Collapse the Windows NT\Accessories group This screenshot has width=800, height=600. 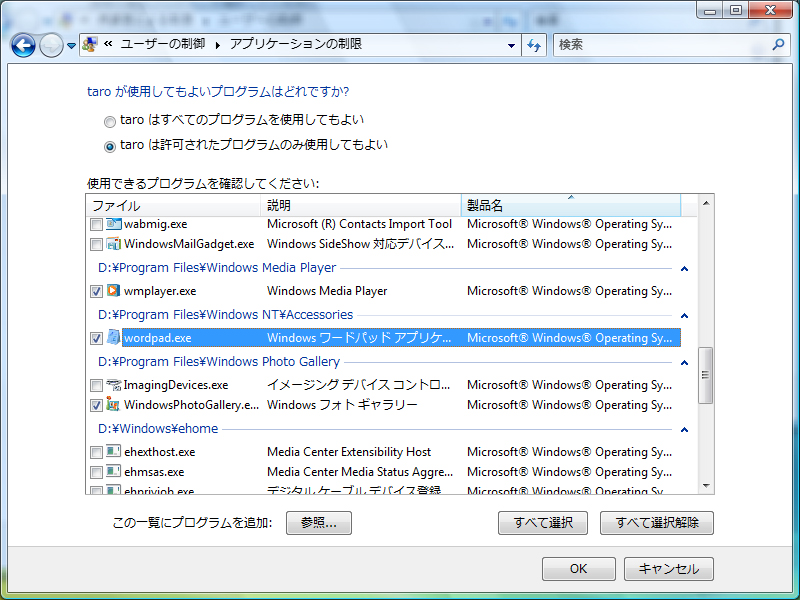click(685, 315)
